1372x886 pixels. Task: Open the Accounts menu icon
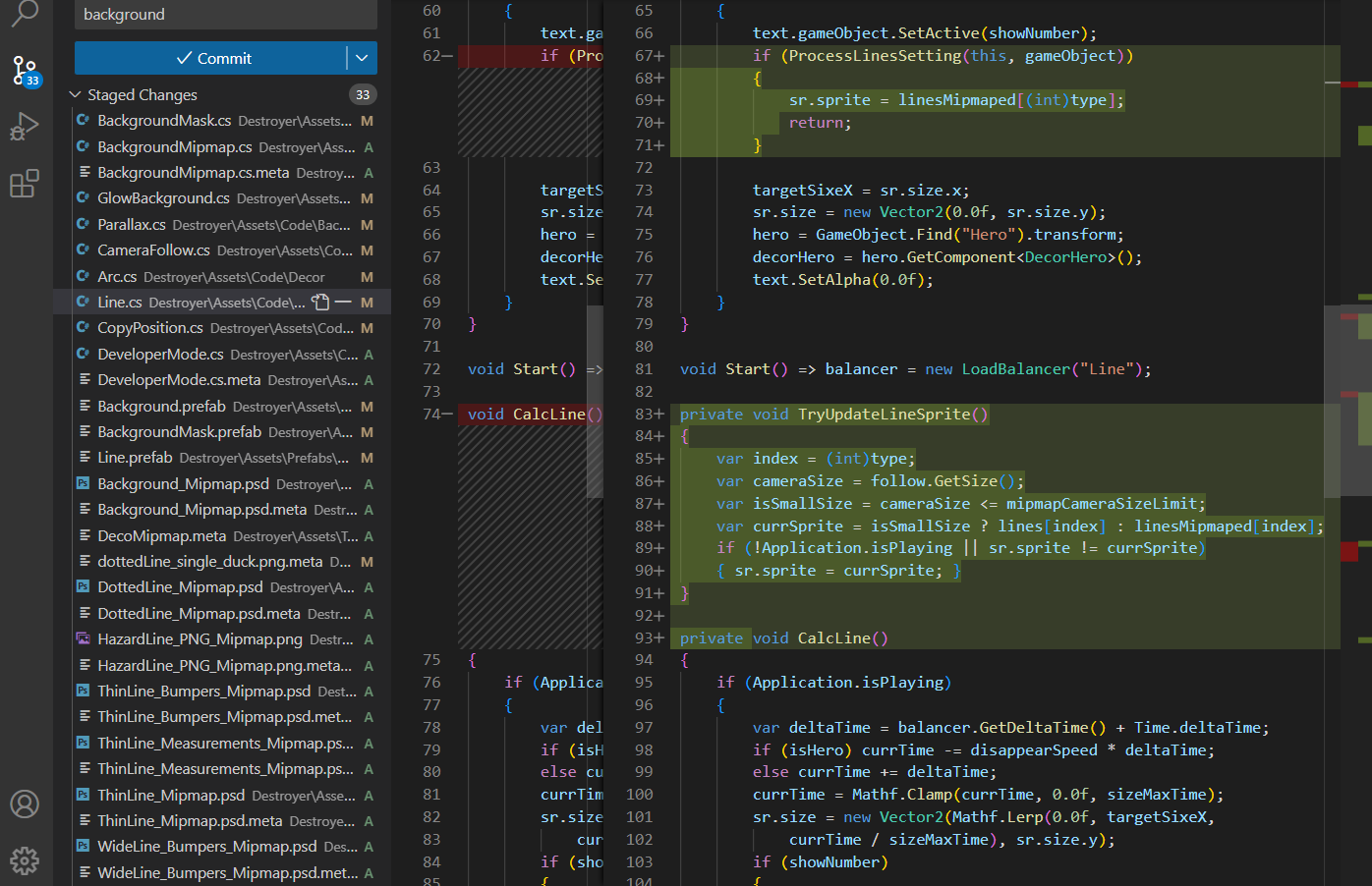click(x=25, y=804)
